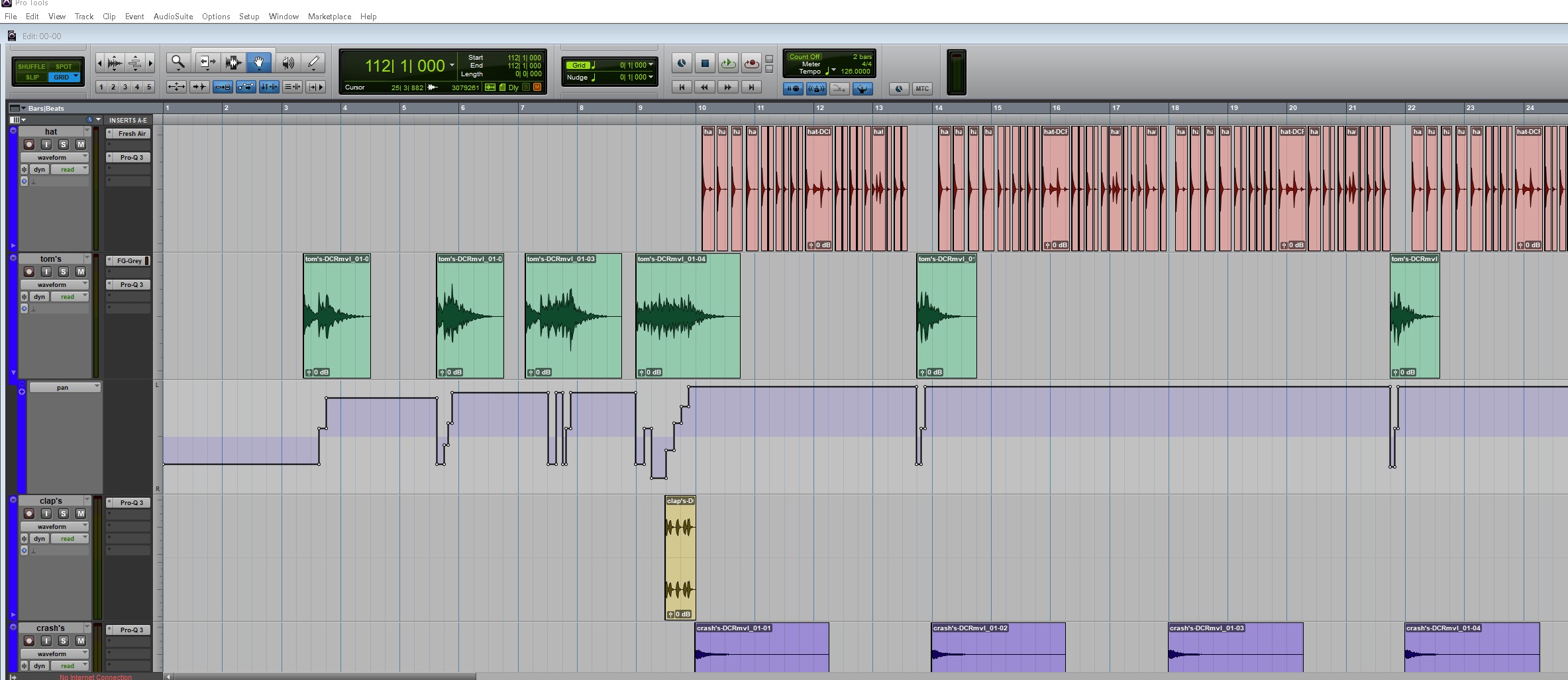1568x680 pixels.
Task: Select the Grabber hand tool
Action: coord(259,63)
